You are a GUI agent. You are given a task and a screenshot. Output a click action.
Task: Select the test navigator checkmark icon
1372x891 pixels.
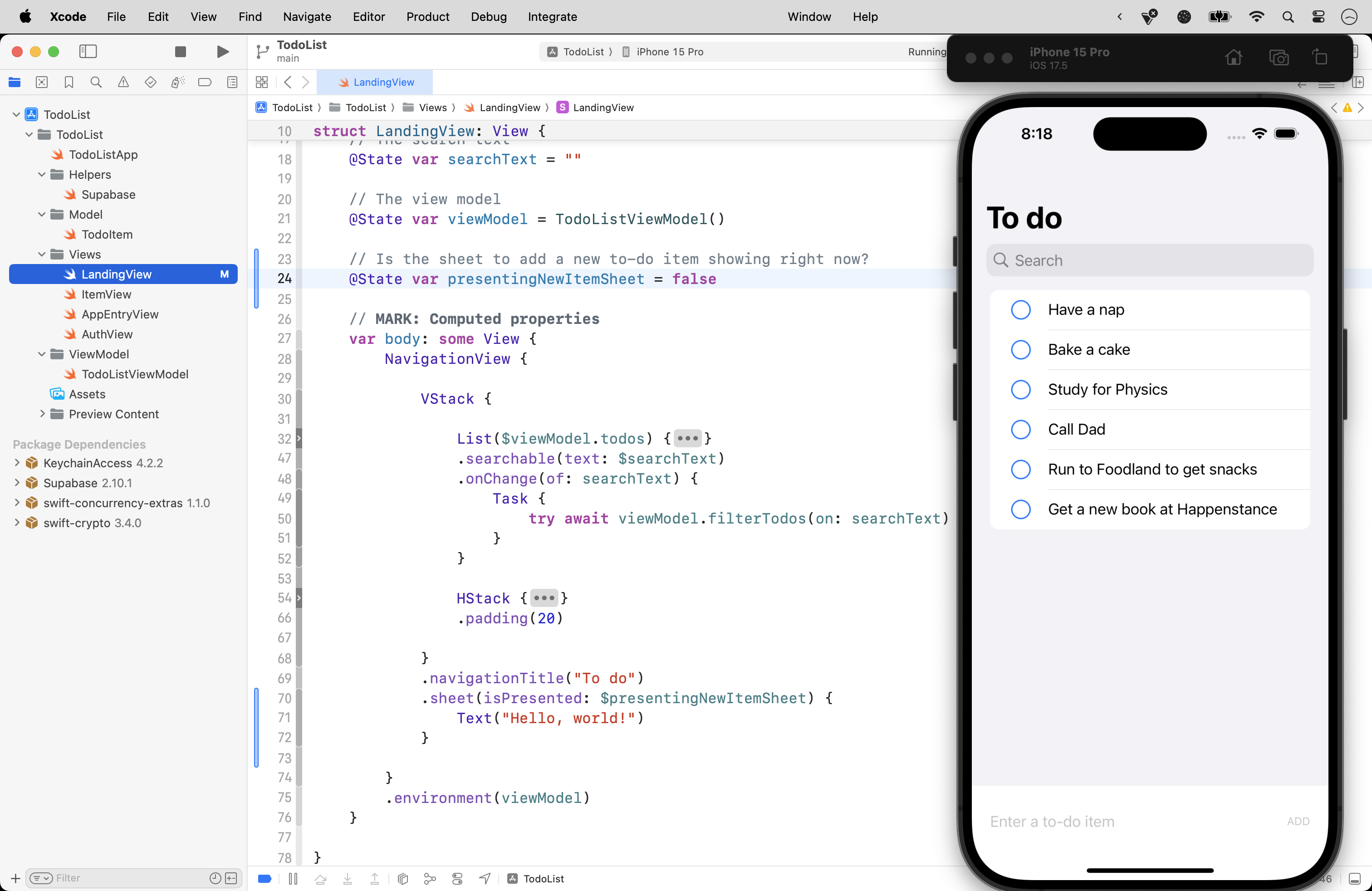coord(150,83)
